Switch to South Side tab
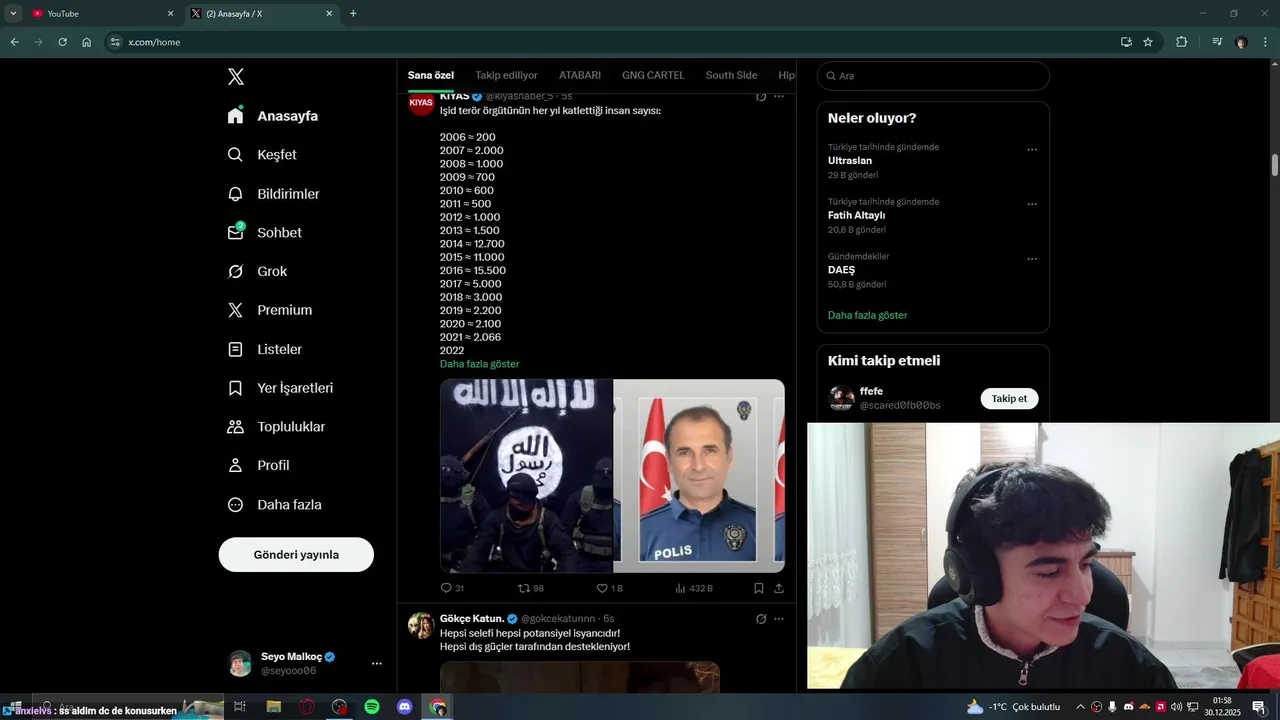1280x720 pixels. (x=731, y=75)
